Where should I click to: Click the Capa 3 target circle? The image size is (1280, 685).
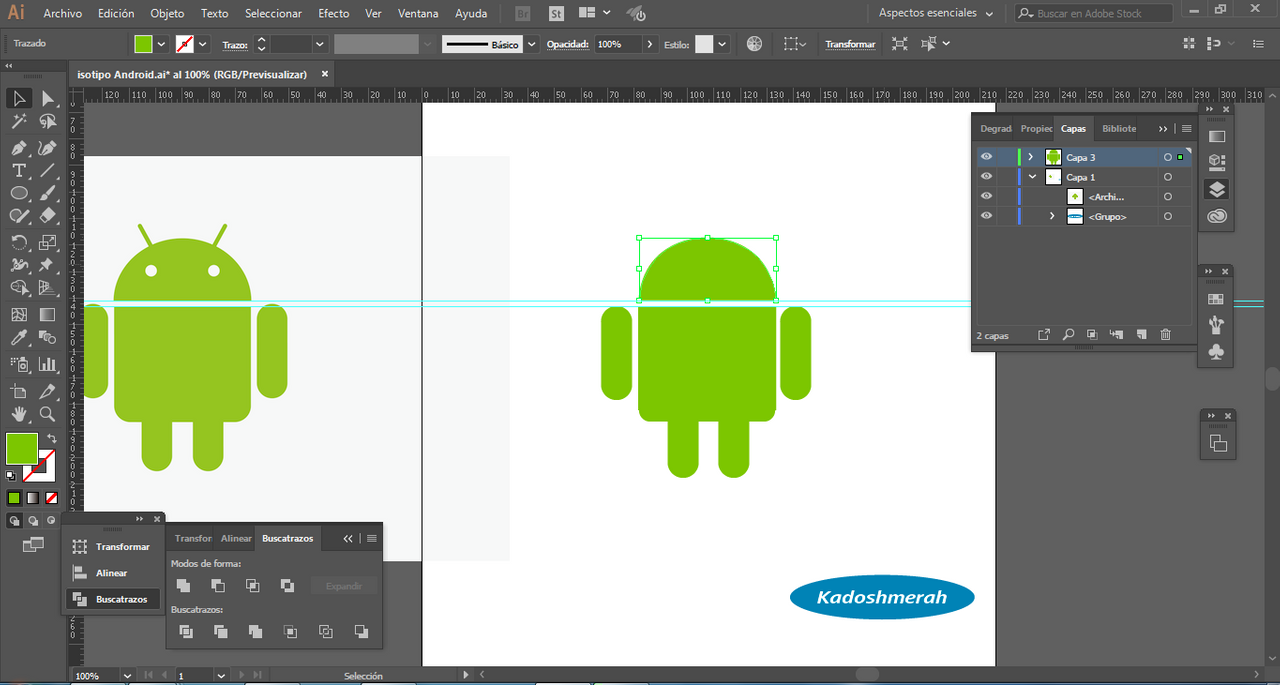[1167, 157]
